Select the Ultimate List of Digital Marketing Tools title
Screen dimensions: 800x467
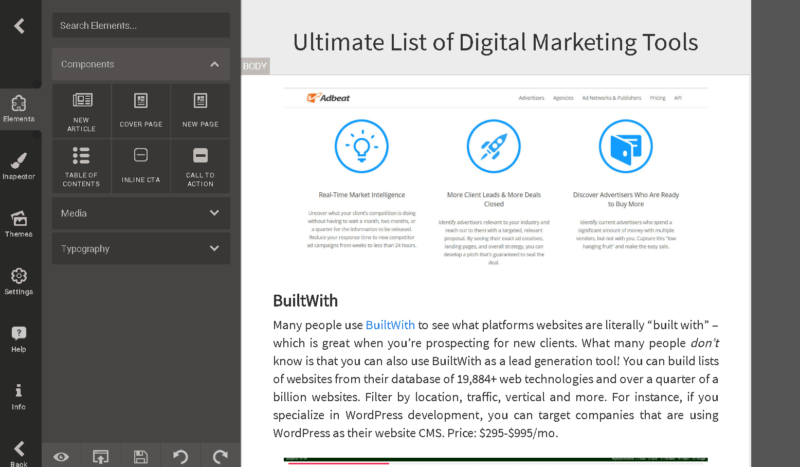(x=495, y=42)
